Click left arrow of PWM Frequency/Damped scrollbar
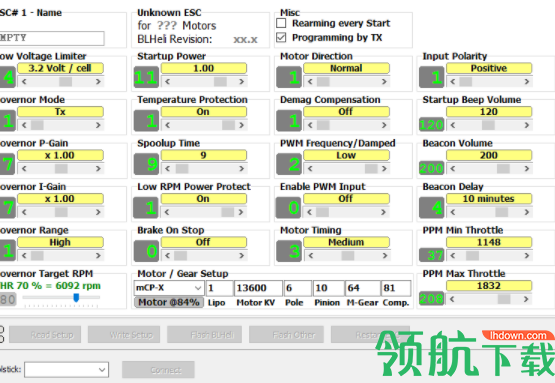 coord(310,169)
